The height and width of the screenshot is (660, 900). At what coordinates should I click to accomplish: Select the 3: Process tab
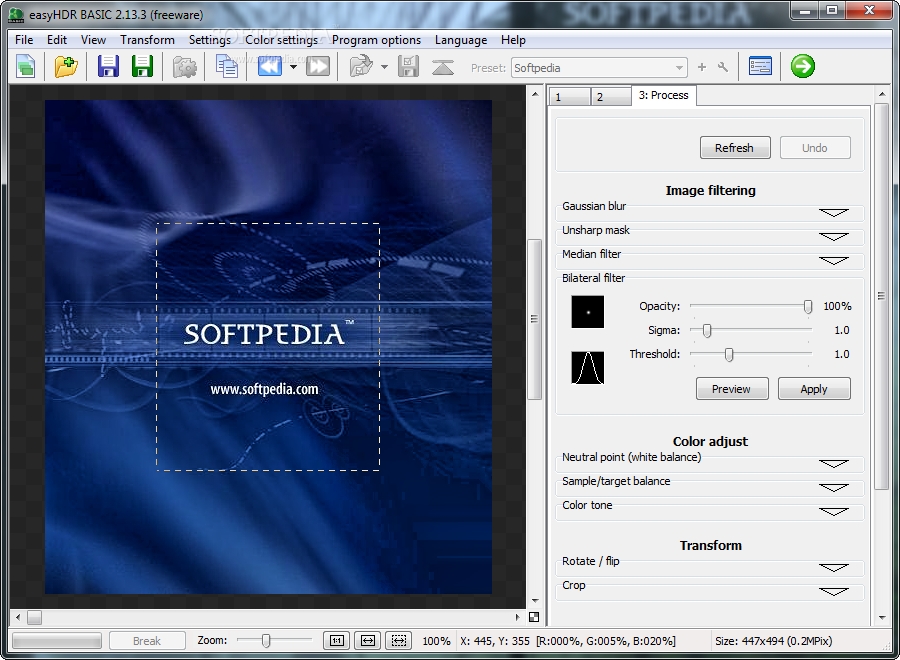click(x=664, y=95)
